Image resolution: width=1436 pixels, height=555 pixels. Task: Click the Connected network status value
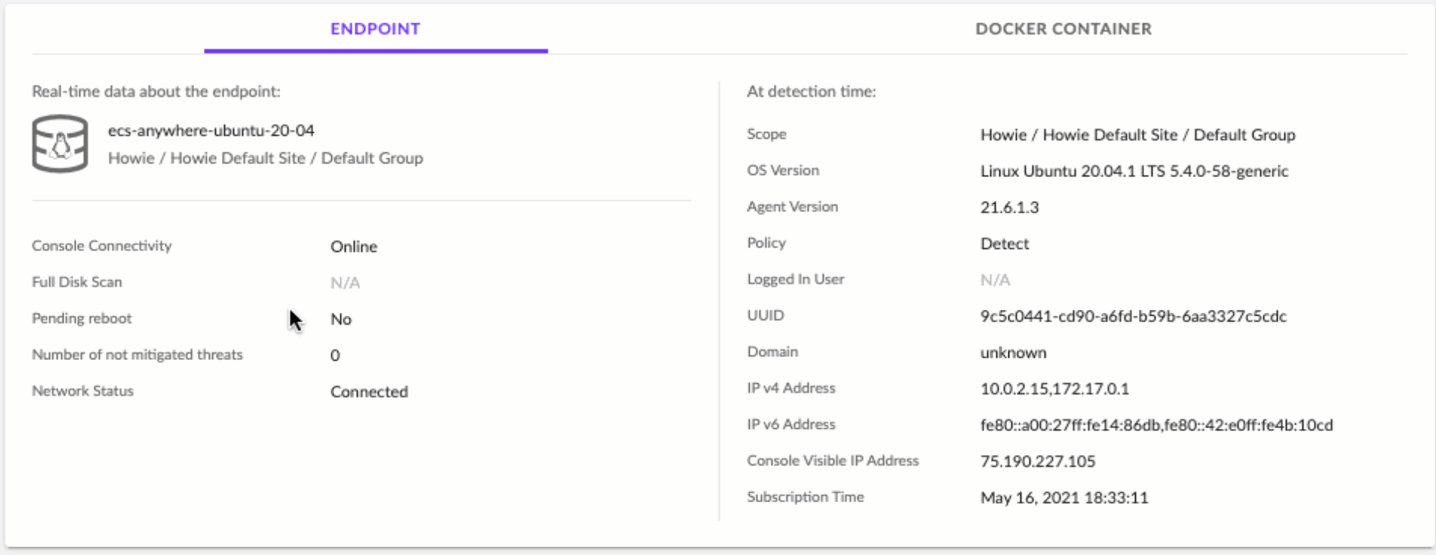369,392
